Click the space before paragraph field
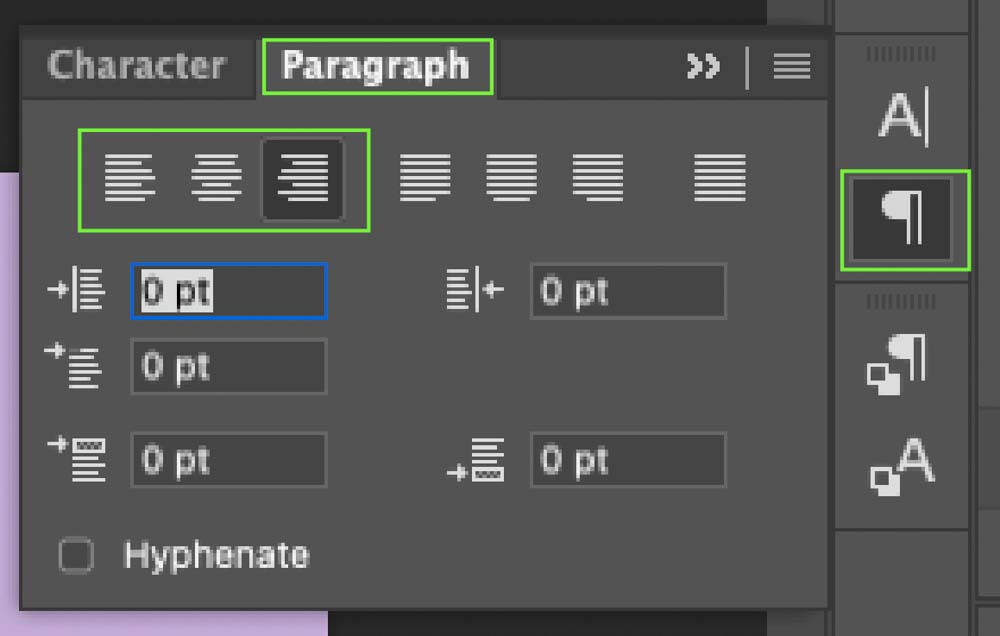Image resolution: width=1000 pixels, height=636 pixels. click(x=228, y=460)
